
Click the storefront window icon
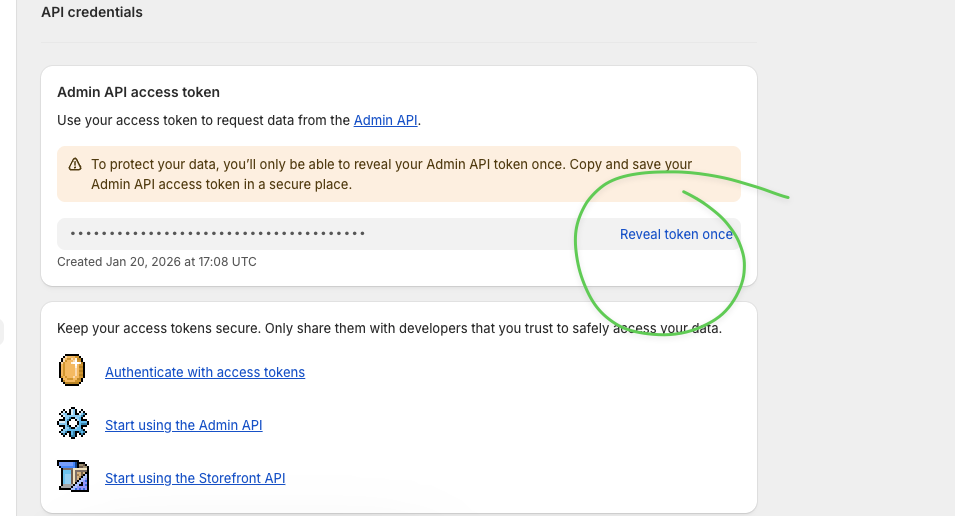(73, 476)
